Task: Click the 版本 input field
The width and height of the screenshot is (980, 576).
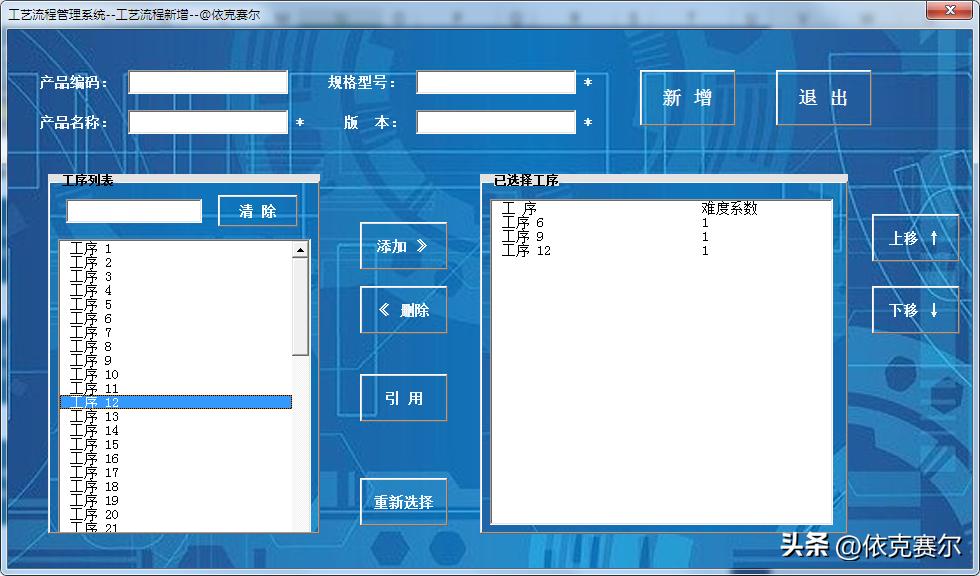Action: pyautogui.click(x=495, y=122)
